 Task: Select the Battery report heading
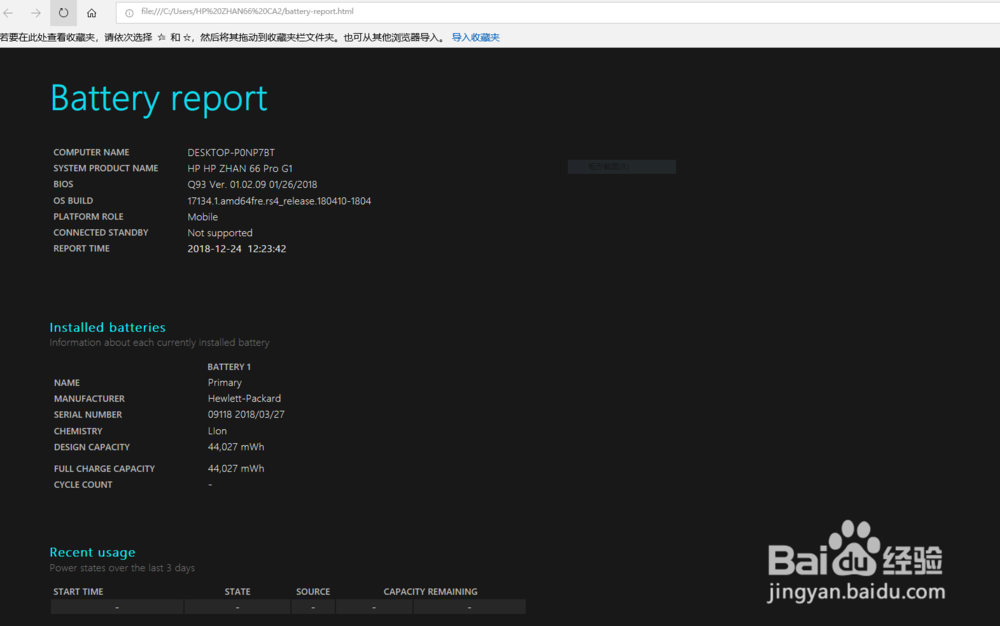coord(159,99)
